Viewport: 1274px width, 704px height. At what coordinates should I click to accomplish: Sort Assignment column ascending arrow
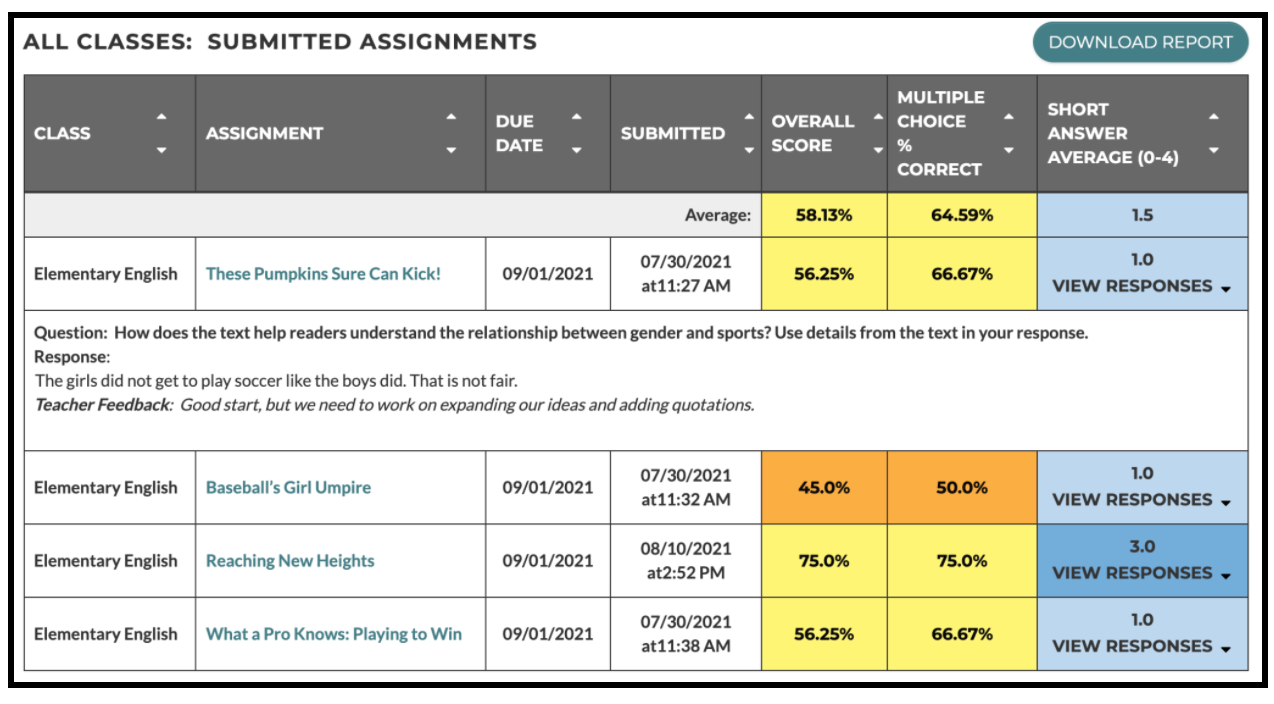[x=451, y=117]
